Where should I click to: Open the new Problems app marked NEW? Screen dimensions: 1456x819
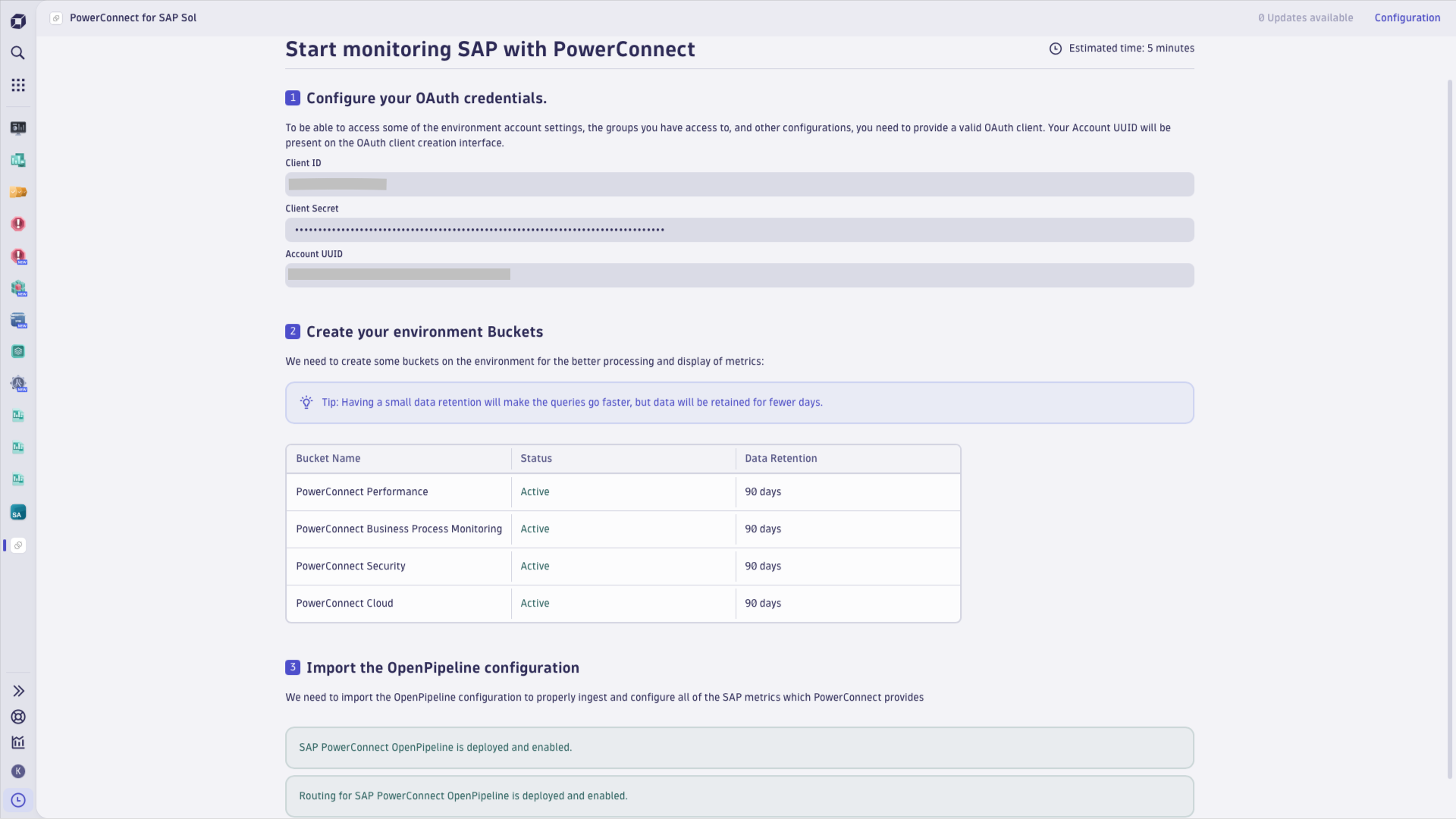[x=18, y=257]
